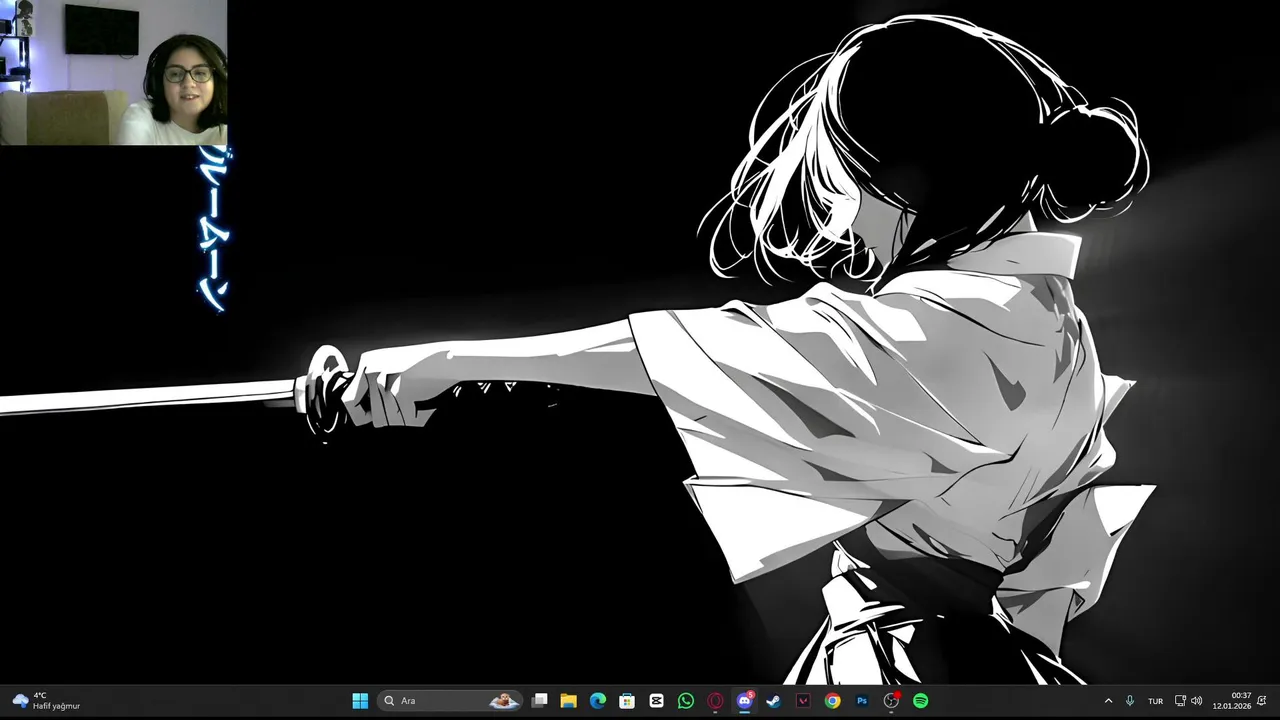Open WhatsApp from the taskbar
This screenshot has height=720, width=1280.
[686, 701]
